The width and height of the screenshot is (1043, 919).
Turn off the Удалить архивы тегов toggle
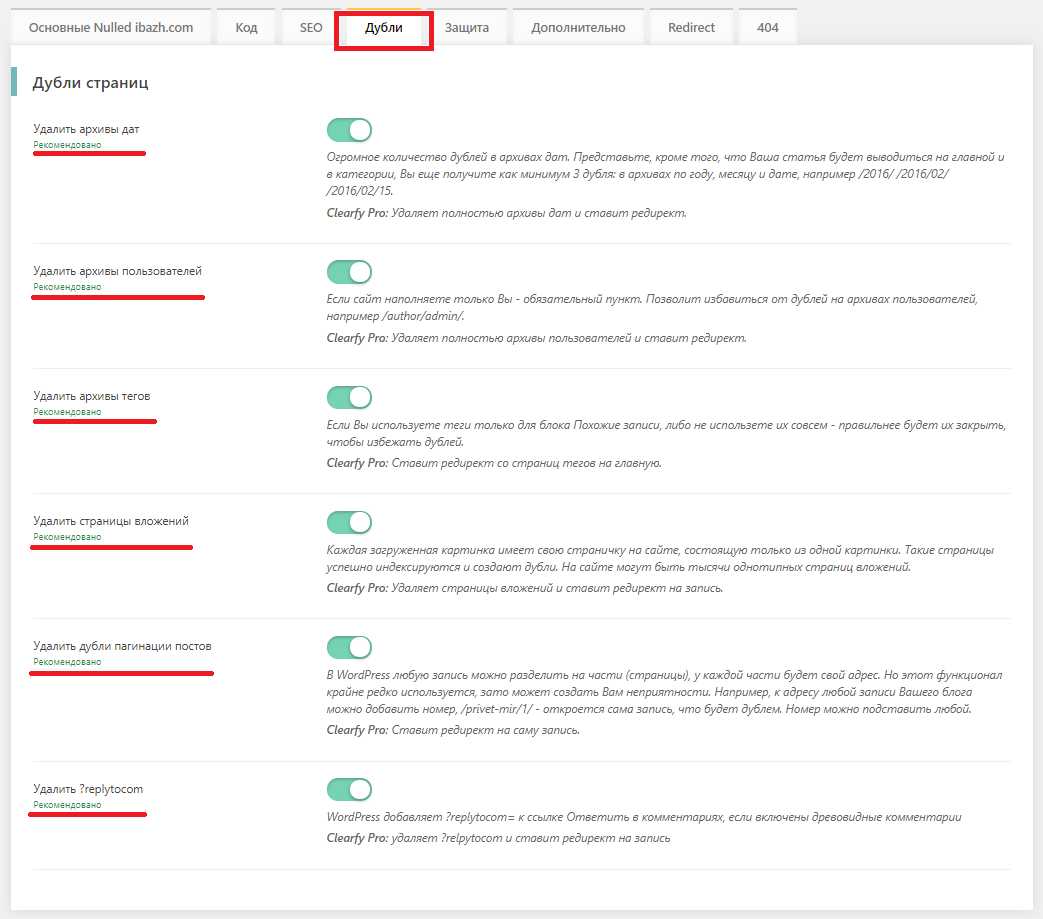(349, 397)
